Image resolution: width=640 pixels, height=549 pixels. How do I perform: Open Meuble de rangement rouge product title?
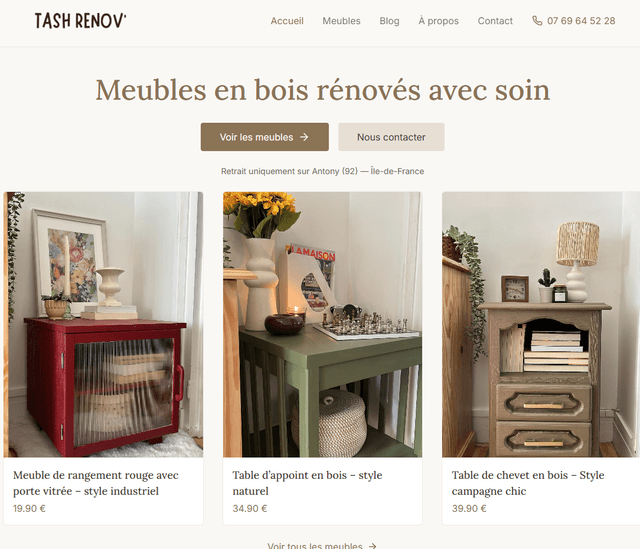coord(96,483)
